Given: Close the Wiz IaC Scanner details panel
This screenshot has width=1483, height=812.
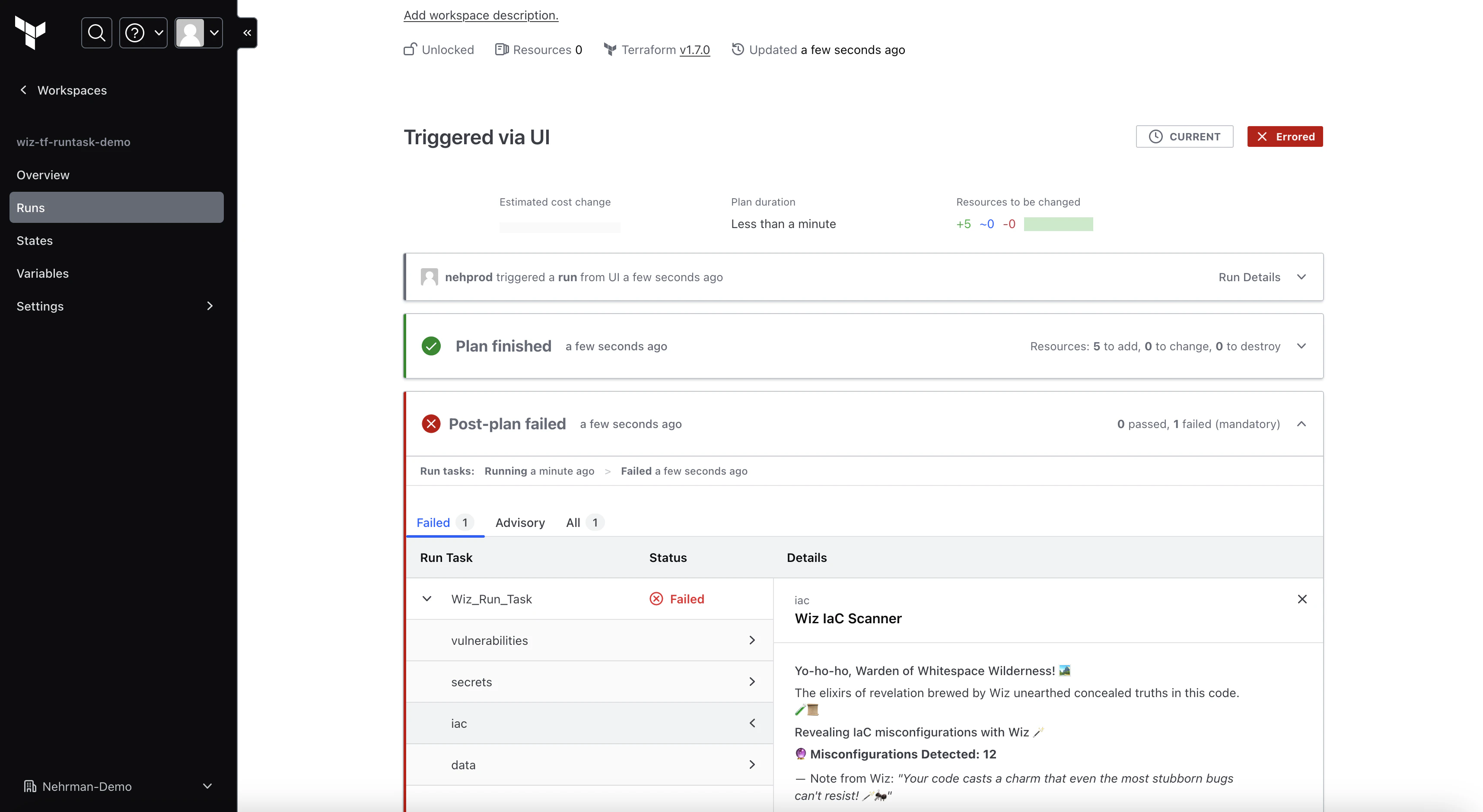Looking at the screenshot, I should point(1302,599).
